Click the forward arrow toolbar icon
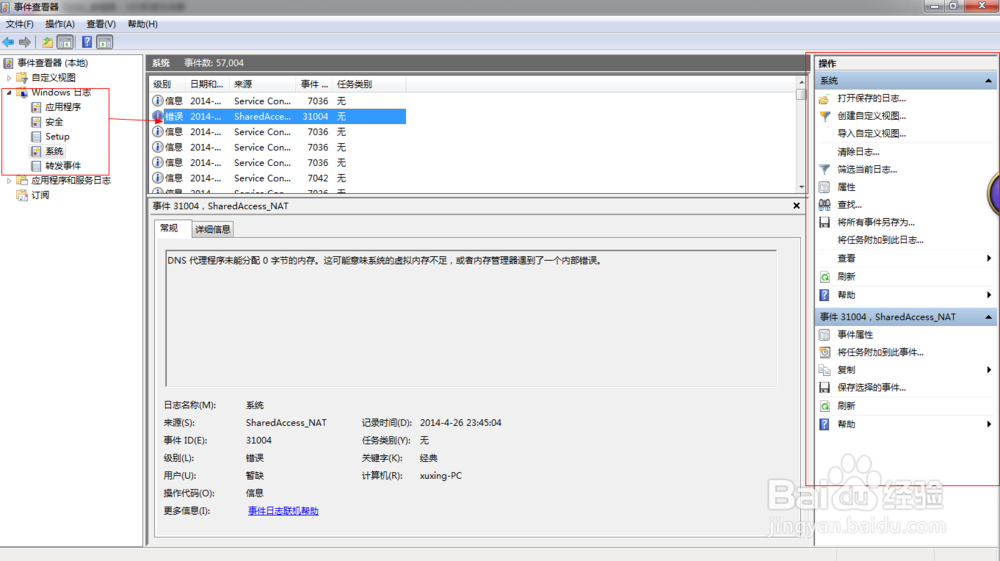This screenshot has height=561, width=1000. click(25, 42)
